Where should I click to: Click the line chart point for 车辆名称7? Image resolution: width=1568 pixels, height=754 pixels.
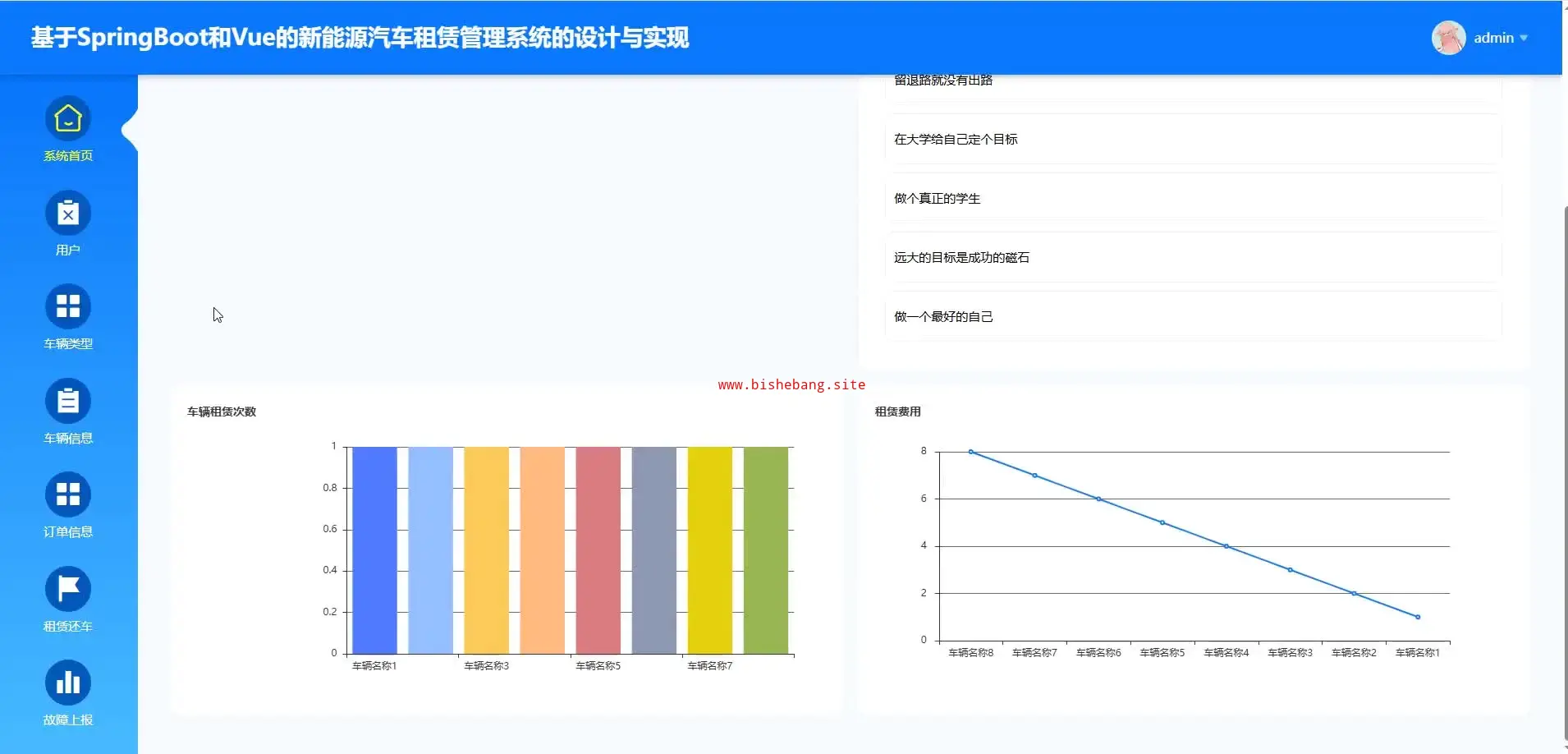(1034, 476)
